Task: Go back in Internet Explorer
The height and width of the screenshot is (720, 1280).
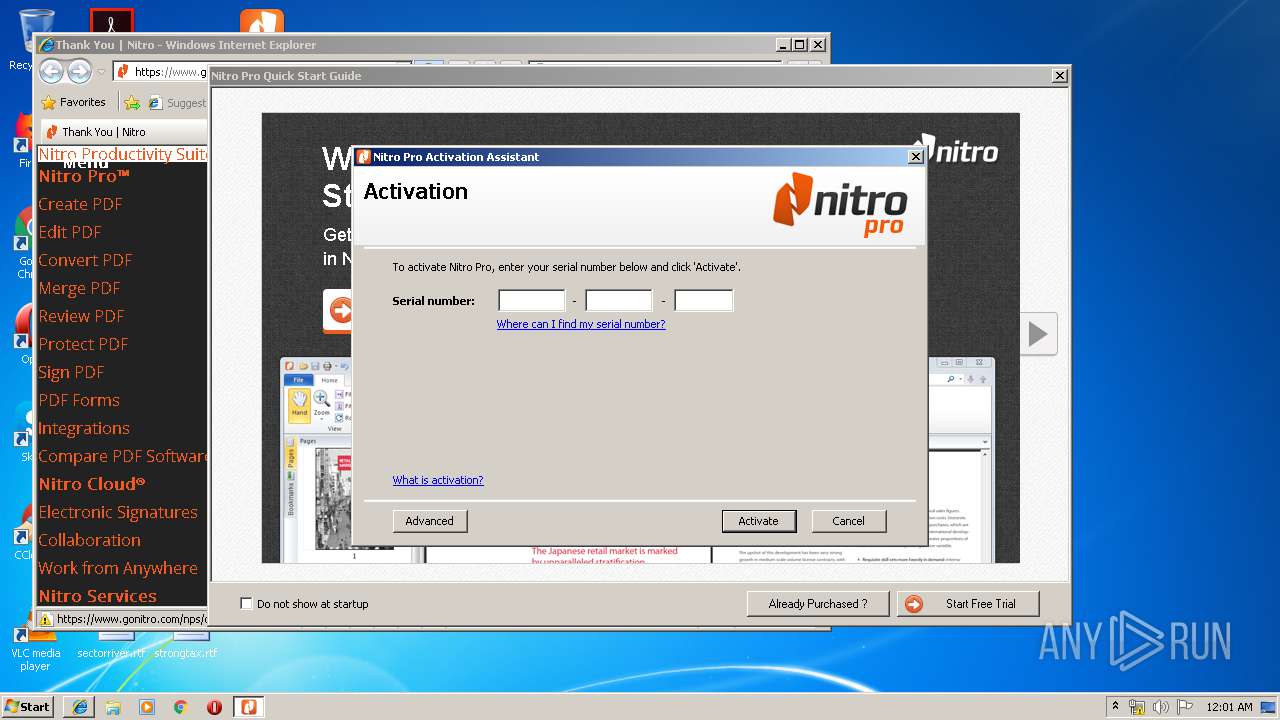Action: [51, 71]
